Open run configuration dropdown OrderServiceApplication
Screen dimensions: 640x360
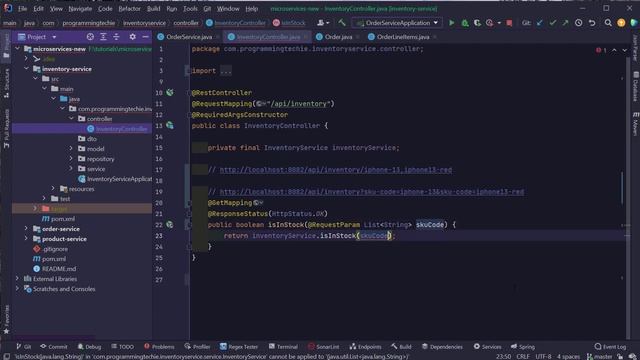(x=397, y=23)
